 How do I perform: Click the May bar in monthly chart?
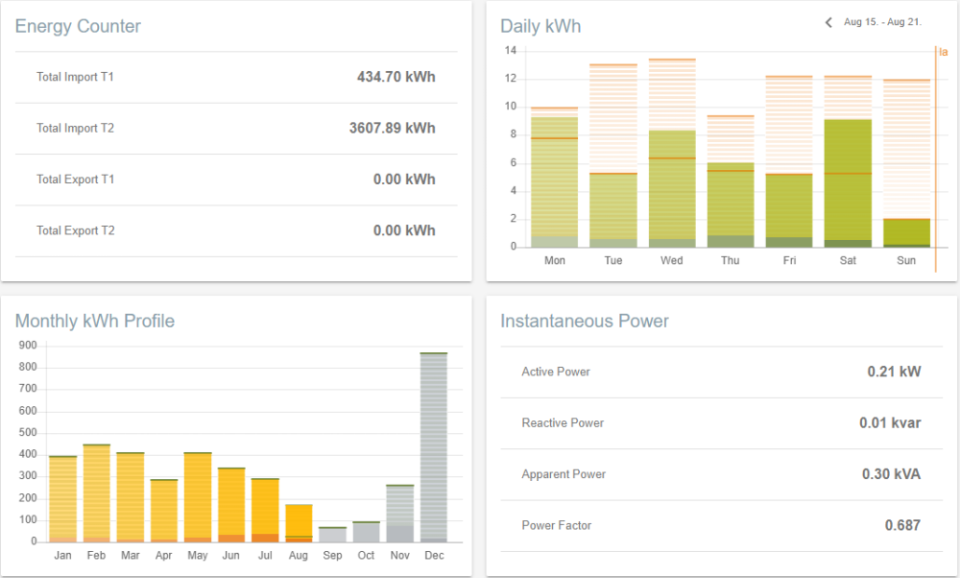coord(198,497)
